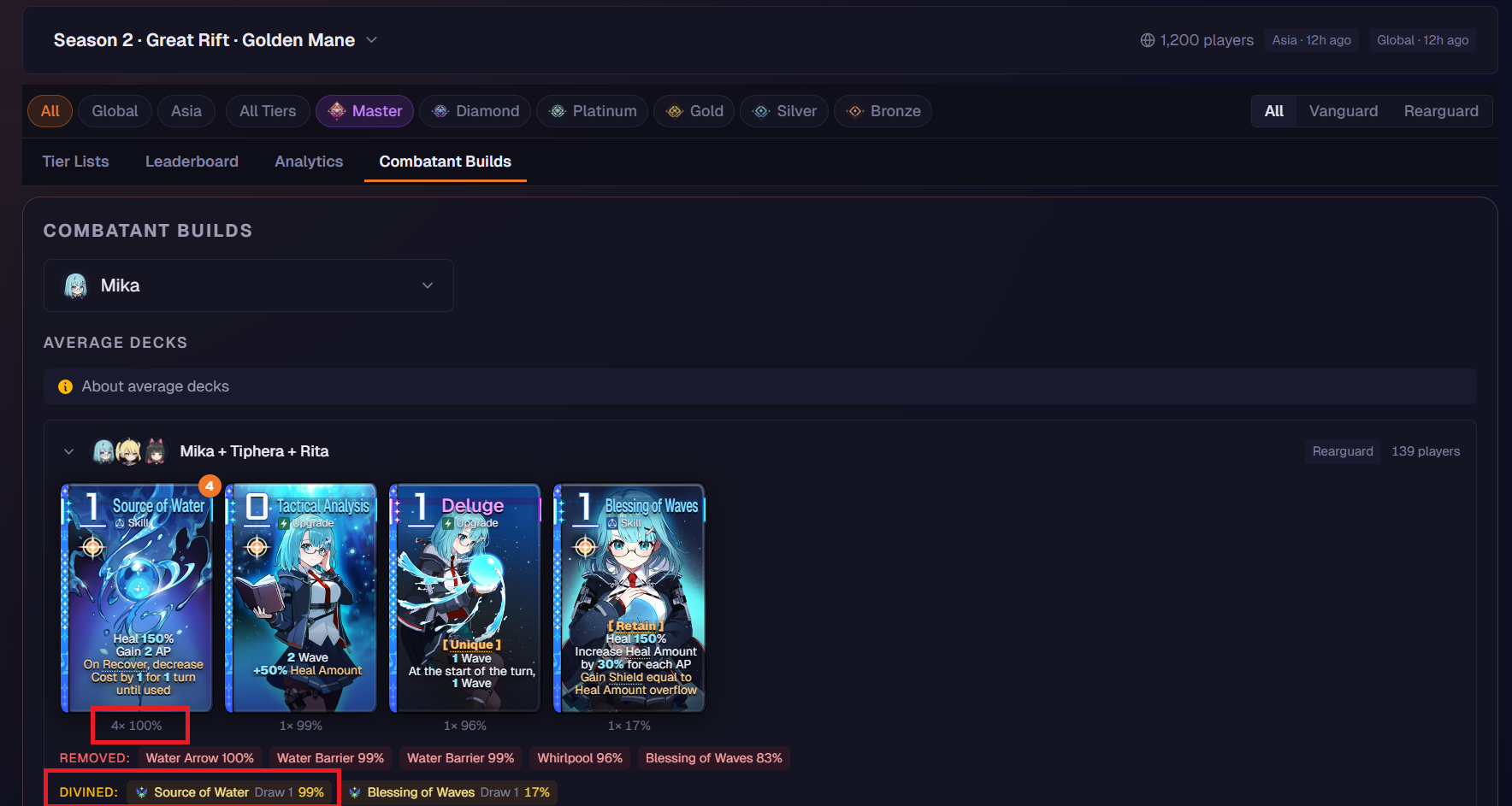Click the Mika + Tiphera + Rita team title
The width and height of the screenshot is (1512, 806).
(x=255, y=451)
